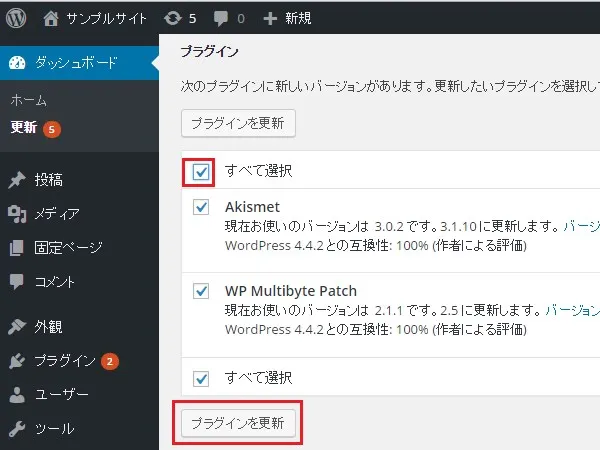Click the メディア media icon
Image resolution: width=600 pixels, height=450 pixels.
(17, 214)
